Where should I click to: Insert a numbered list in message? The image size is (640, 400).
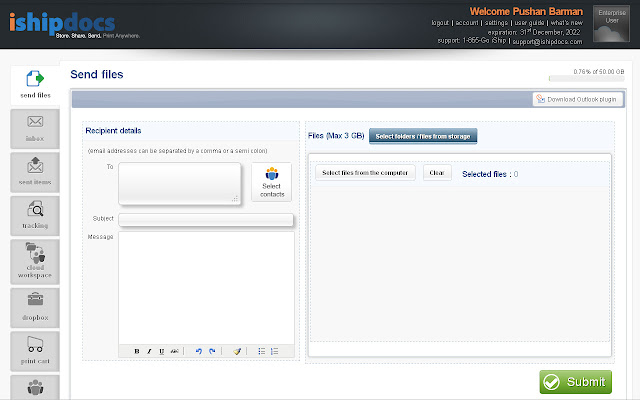pos(274,351)
